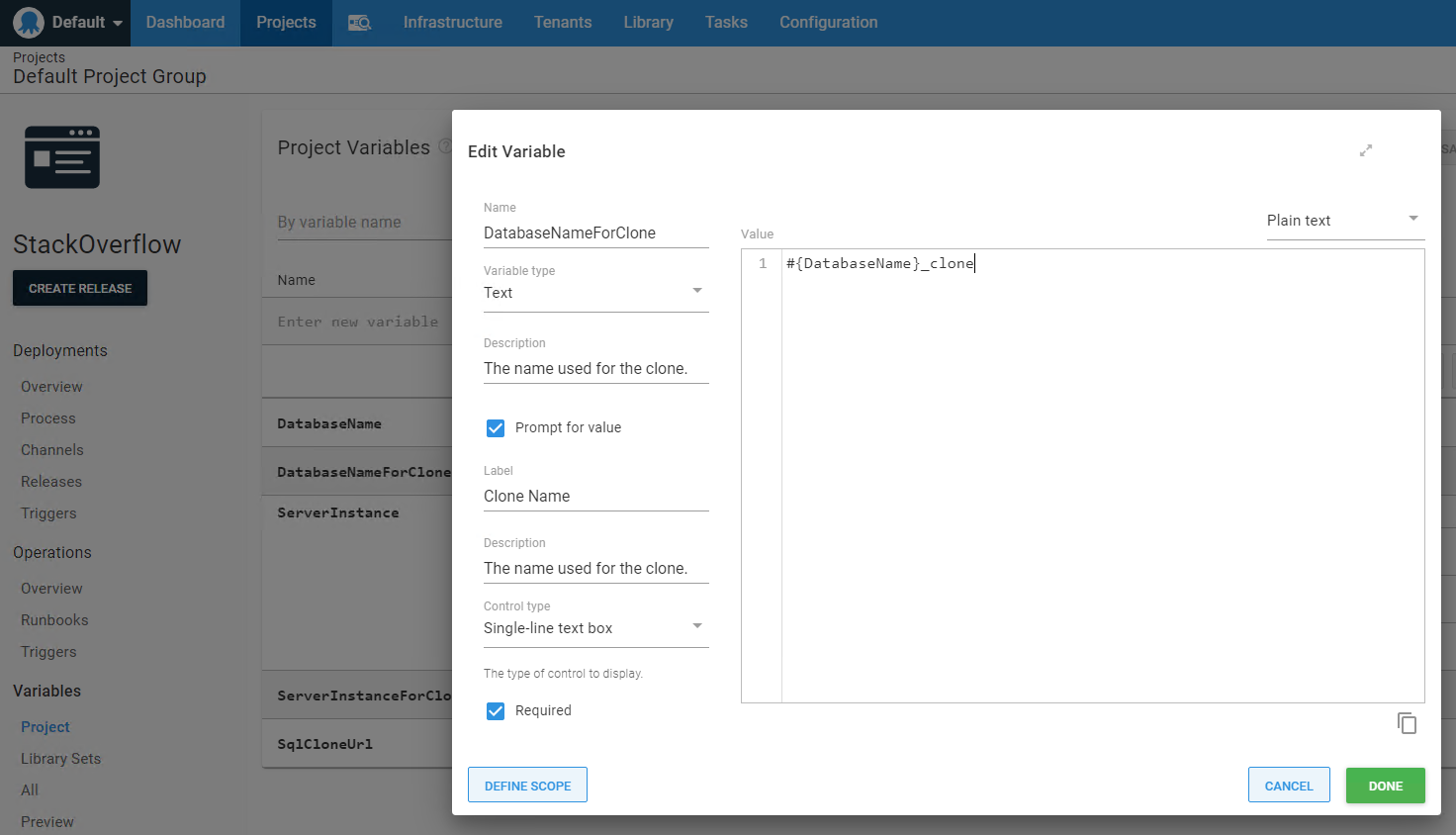Open the Configuration menu item
Image resolution: width=1456 pixels, height=835 pixels.
[828, 22]
